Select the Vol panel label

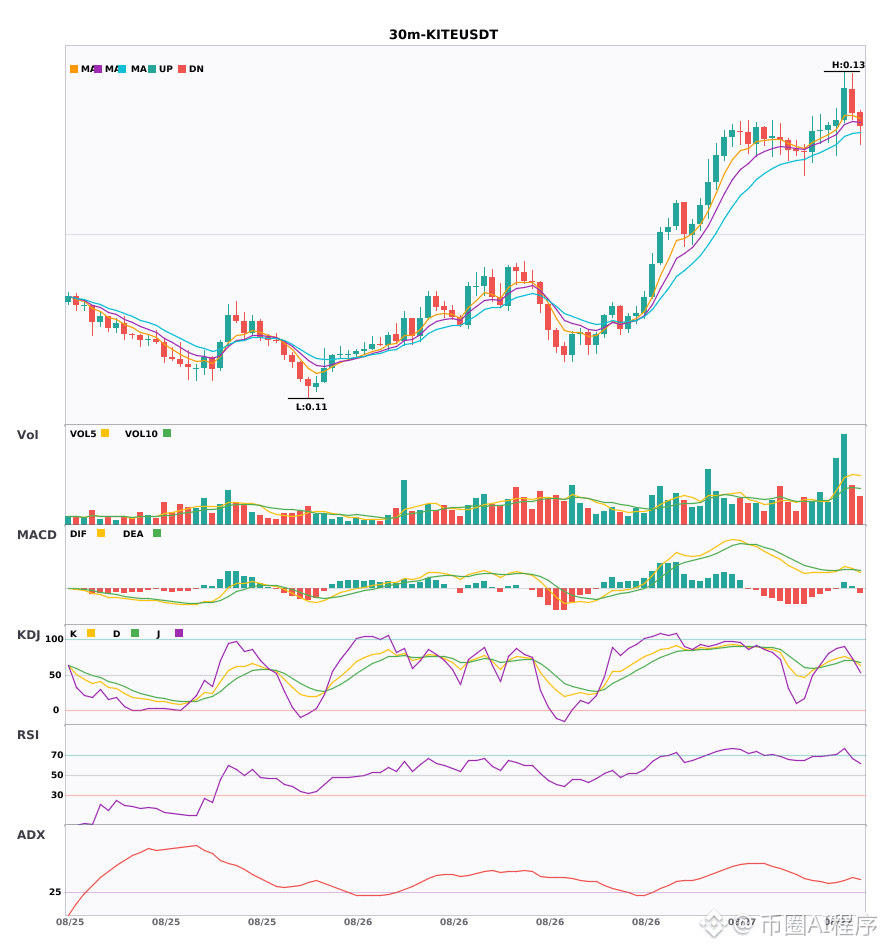tap(27, 435)
